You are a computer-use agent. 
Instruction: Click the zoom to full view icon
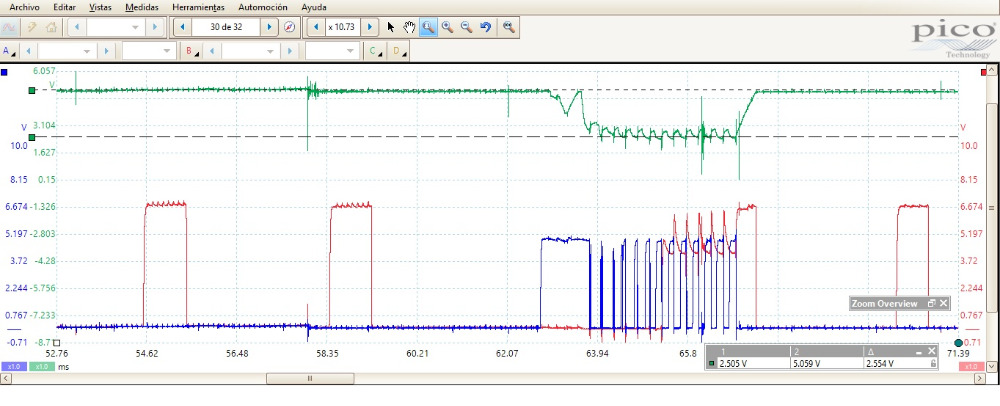point(508,27)
